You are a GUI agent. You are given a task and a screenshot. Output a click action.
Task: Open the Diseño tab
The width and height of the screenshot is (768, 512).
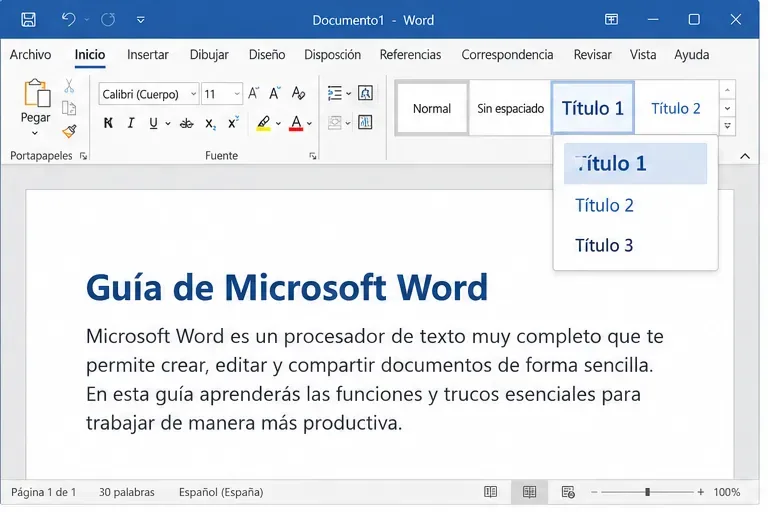(x=267, y=54)
